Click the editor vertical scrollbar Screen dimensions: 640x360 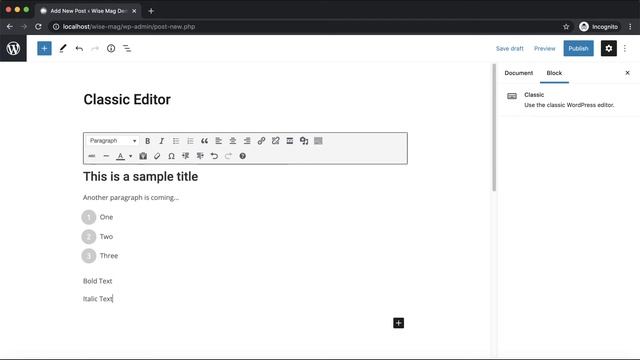point(494,127)
